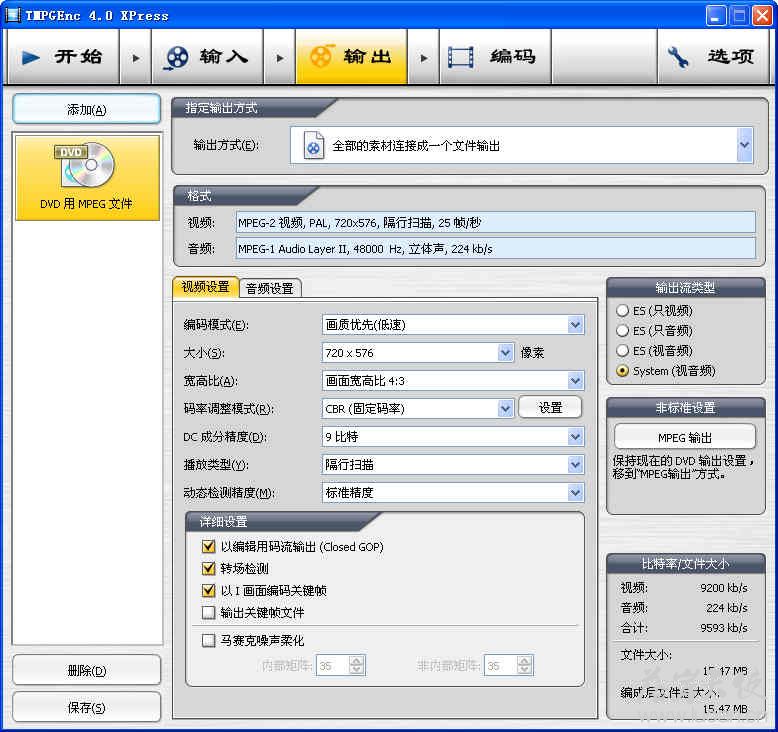Click the 224 kb/s audio bitrate value
778x732 pixels.
tap(726, 607)
